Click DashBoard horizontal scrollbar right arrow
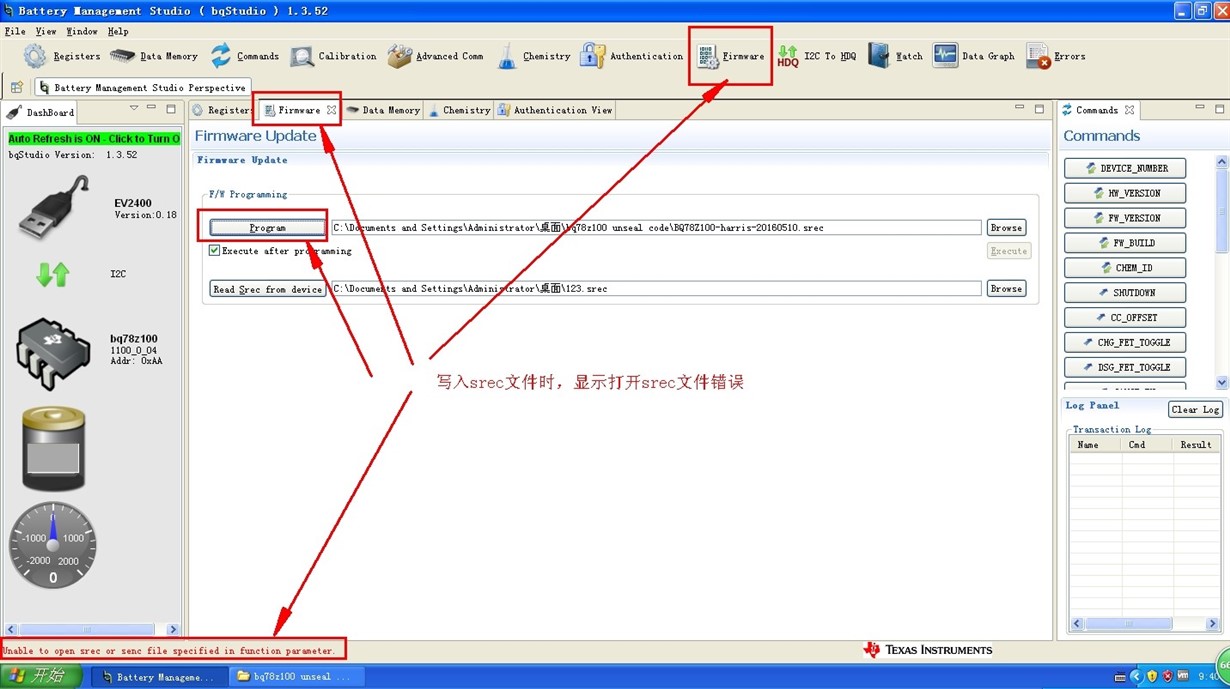The image size is (1230, 689). [x=172, y=630]
